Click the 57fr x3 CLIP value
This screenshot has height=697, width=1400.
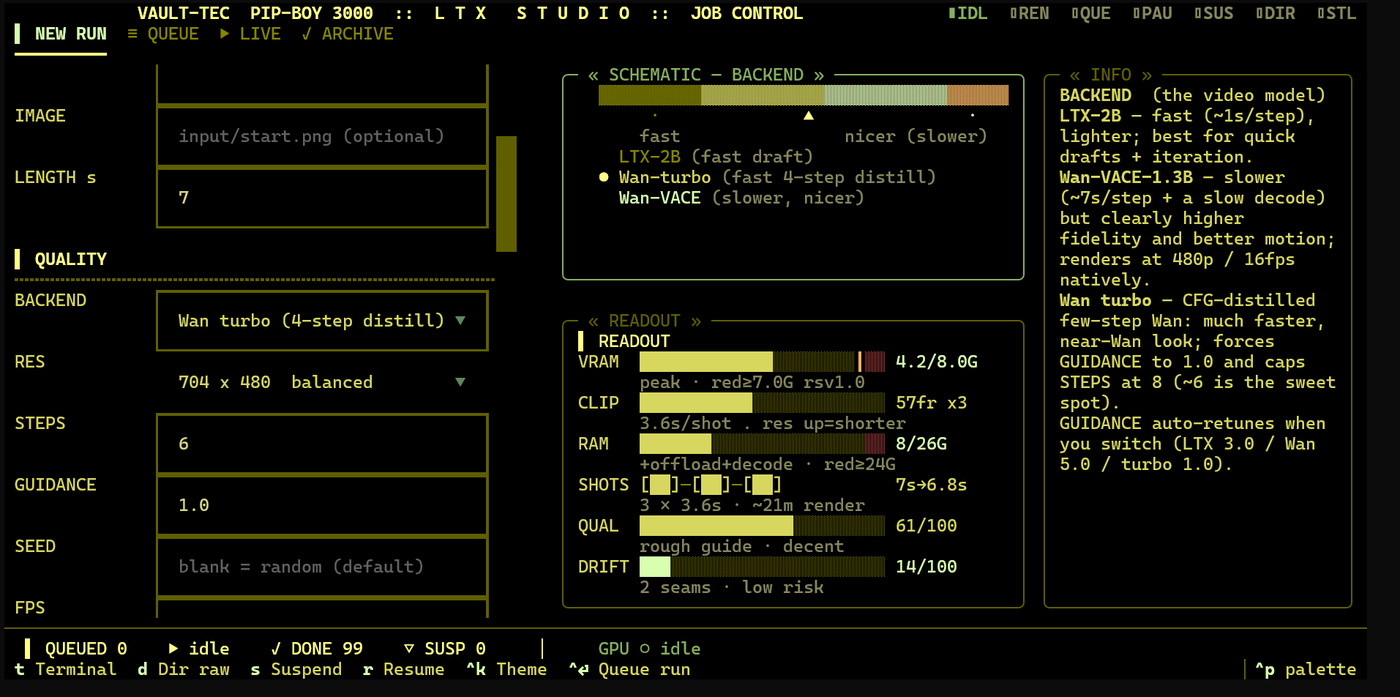(x=931, y=403)
